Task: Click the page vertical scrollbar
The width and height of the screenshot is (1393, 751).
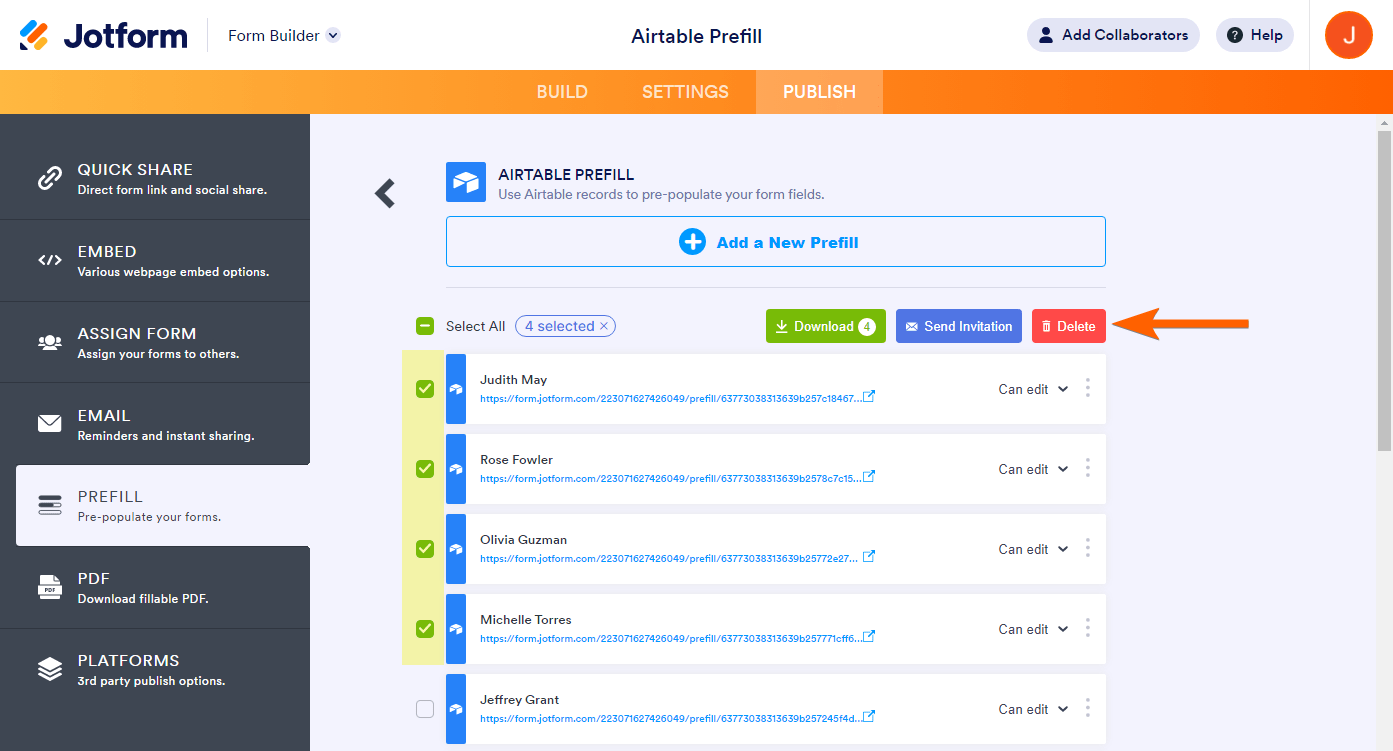Action: click(1384, 290)
